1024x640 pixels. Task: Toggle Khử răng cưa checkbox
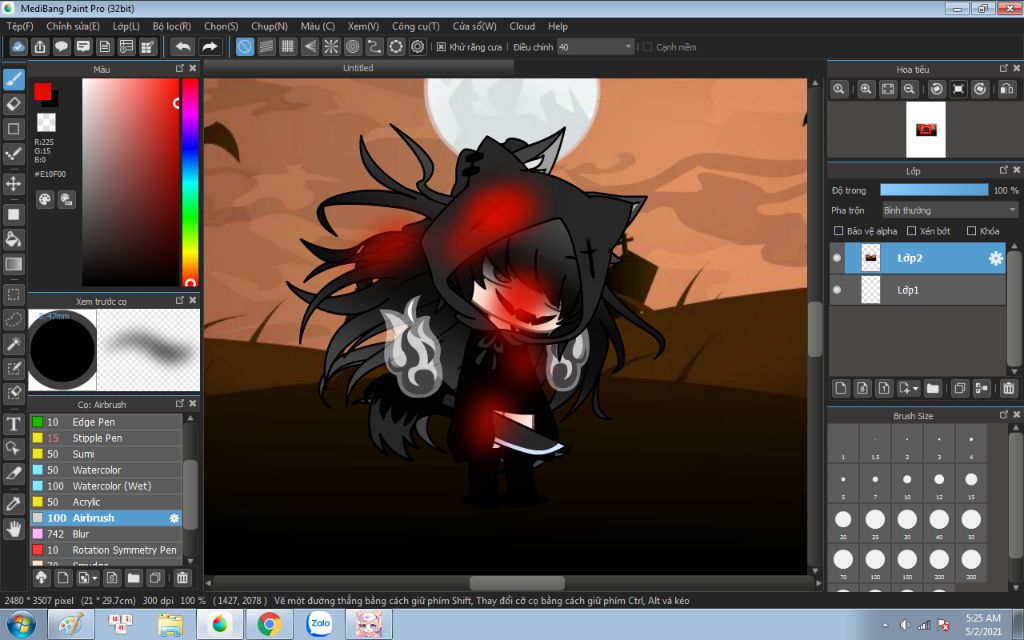441,47
